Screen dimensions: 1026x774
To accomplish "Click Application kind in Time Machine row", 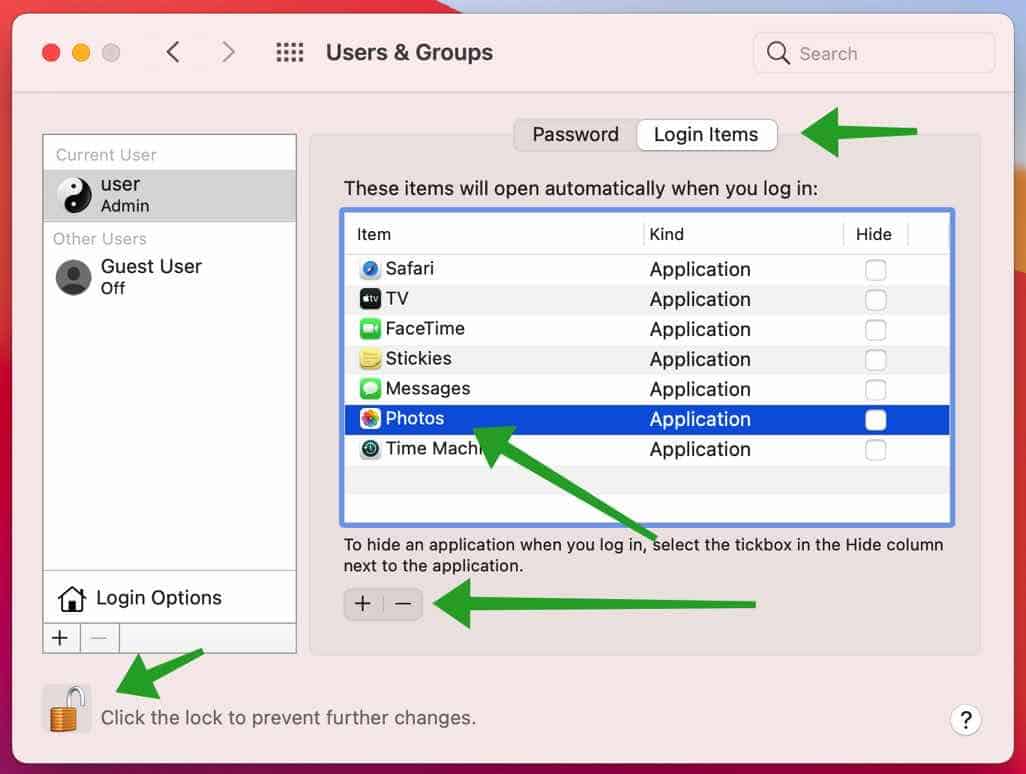I will (x=700, y=450).
